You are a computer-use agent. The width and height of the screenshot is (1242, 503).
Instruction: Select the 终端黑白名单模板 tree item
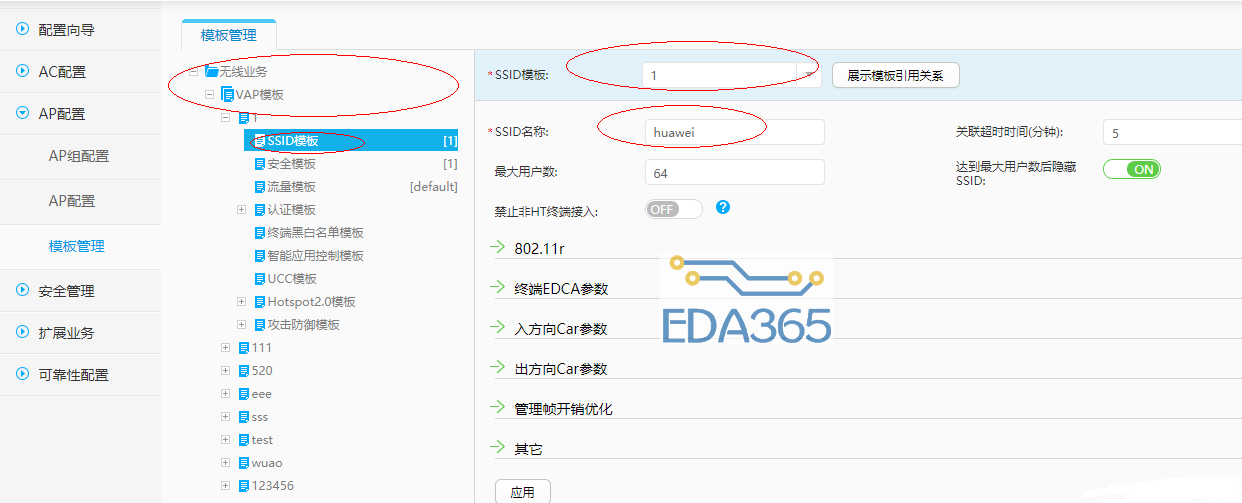[315, 233]
